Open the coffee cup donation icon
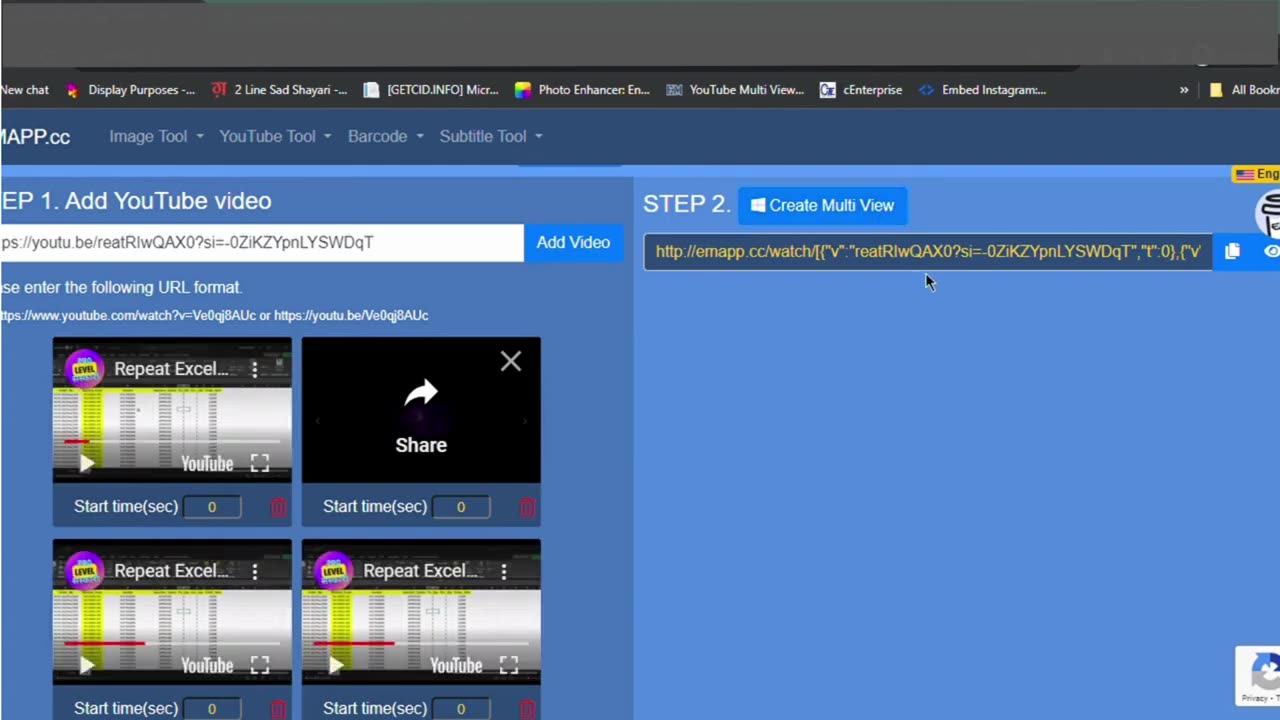Screen dimensions: 1280x720 click(1269, 213)
